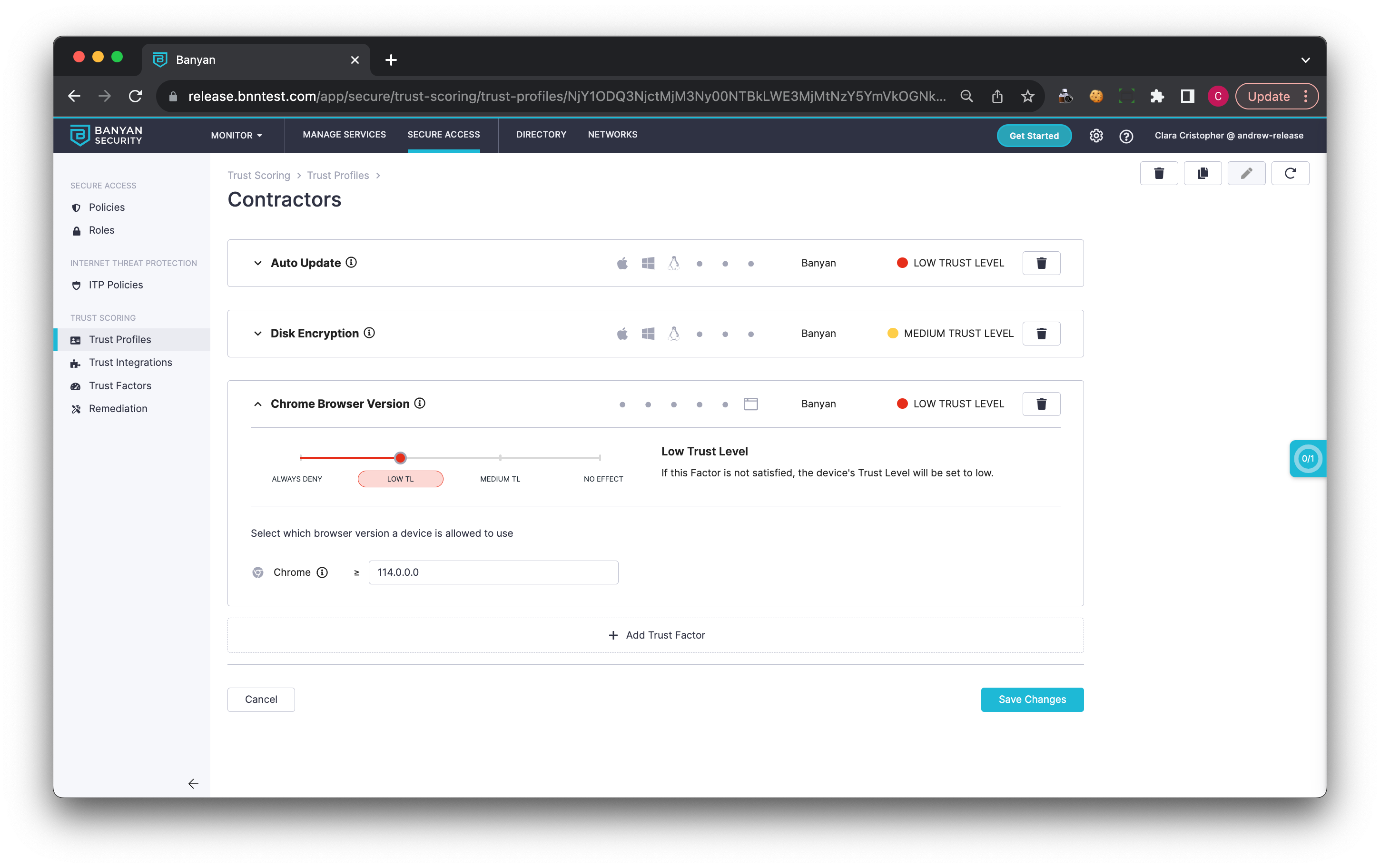This screenshot has width=1380, height=868.
Task: Open info tooltip next to Chrome Browser Version
Action: [420, 404]
